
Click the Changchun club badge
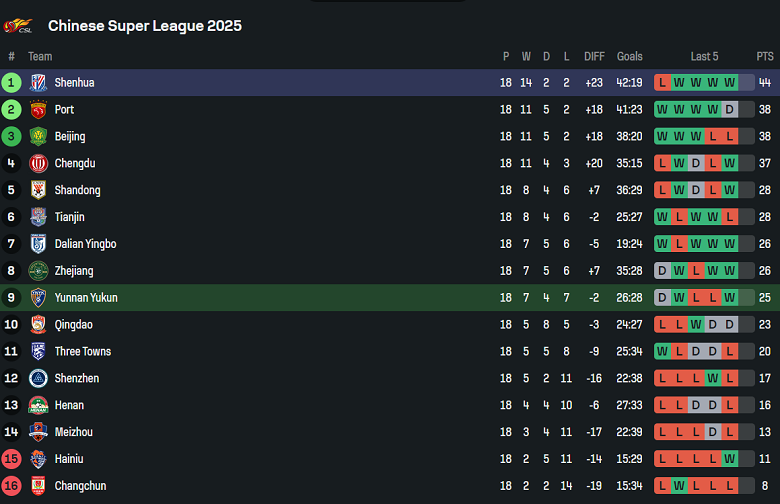coord(38,486)
